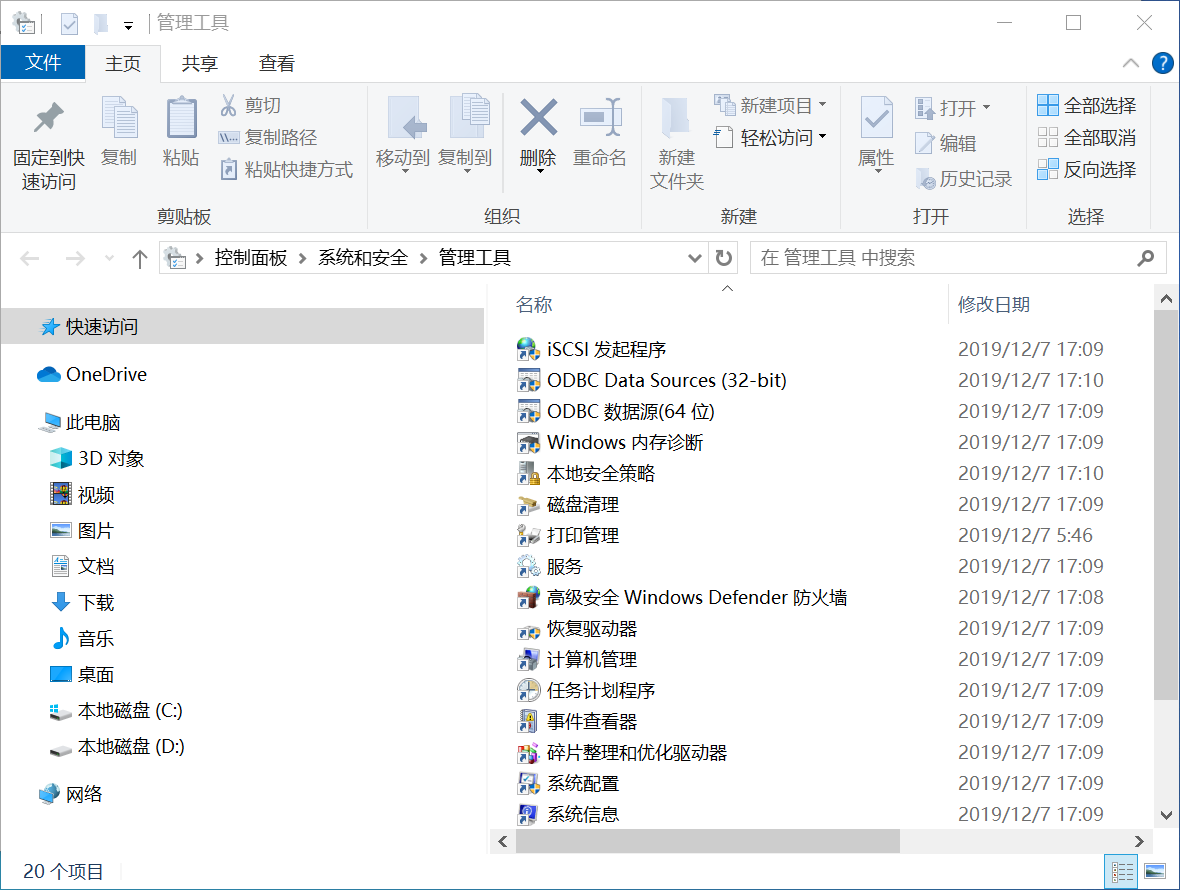1180x890 pixels.
Task: Open the Help question mark icon
Action: point(1162,63)
